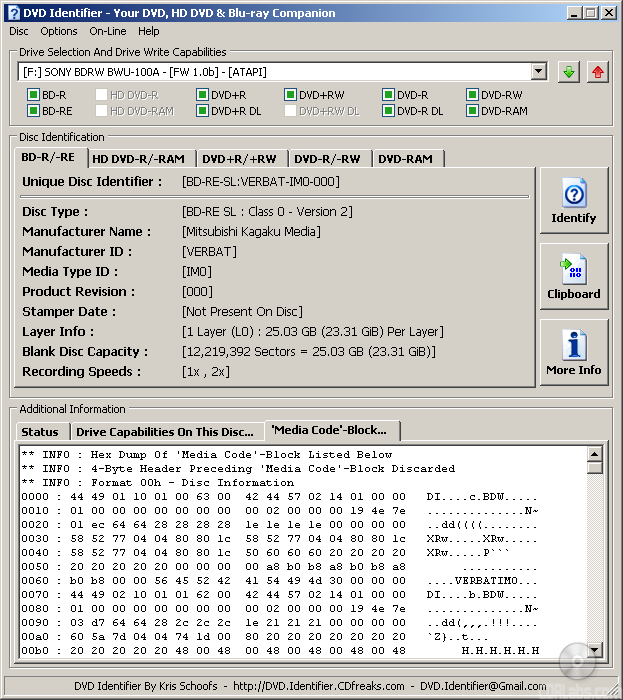Toggle the DVD-RAM capability checkbox
This screenshot has height=700, width=623.
tap(472, 111)
